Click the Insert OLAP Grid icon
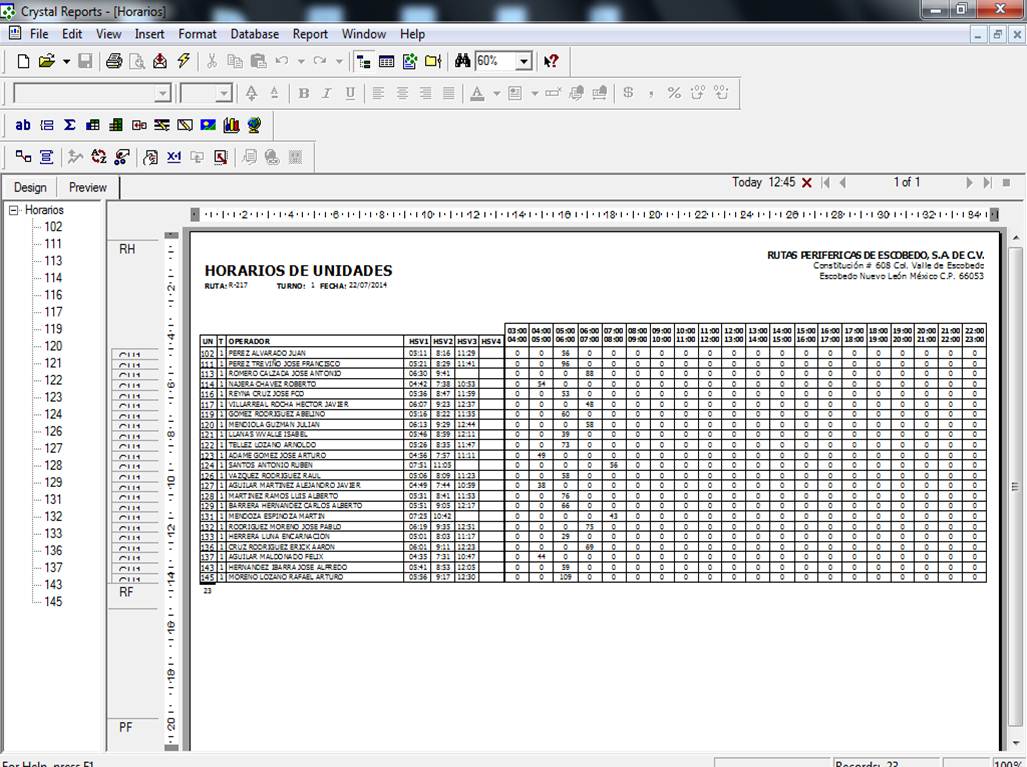Image resolution: width=1027 pixels, height=767 pixels. point(116,124)
